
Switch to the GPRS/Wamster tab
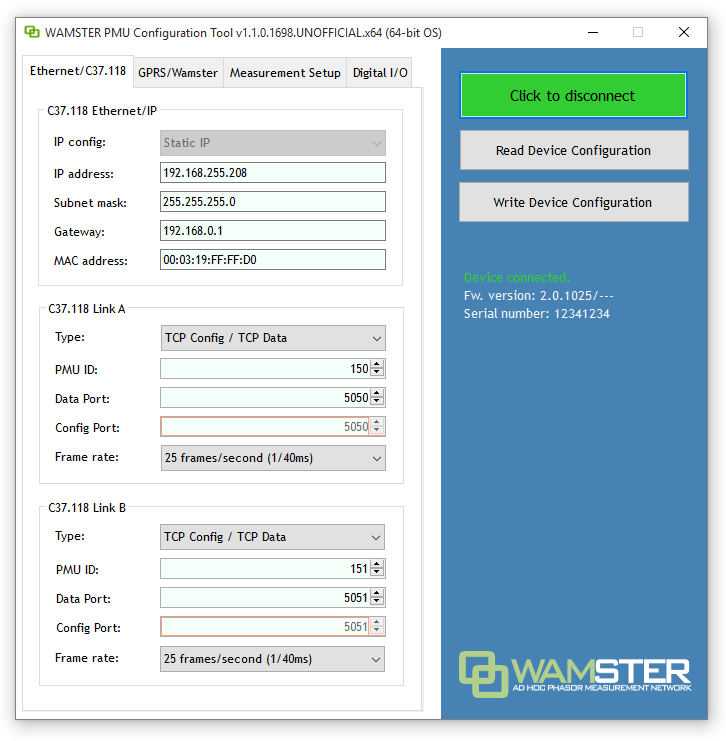pos(178,73)
